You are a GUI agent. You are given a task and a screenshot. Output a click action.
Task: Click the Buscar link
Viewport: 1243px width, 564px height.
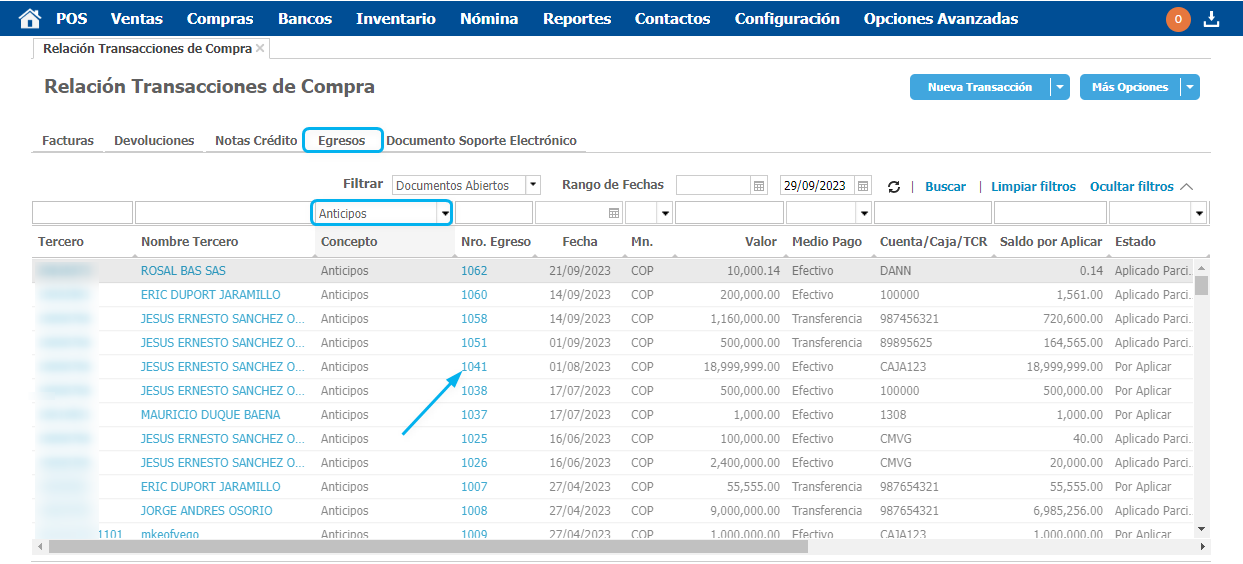945,187
